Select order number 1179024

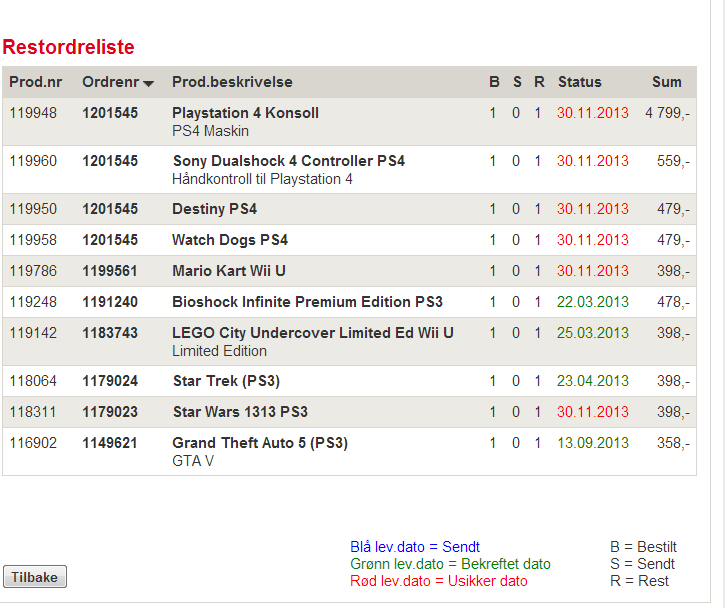(110, 381)
